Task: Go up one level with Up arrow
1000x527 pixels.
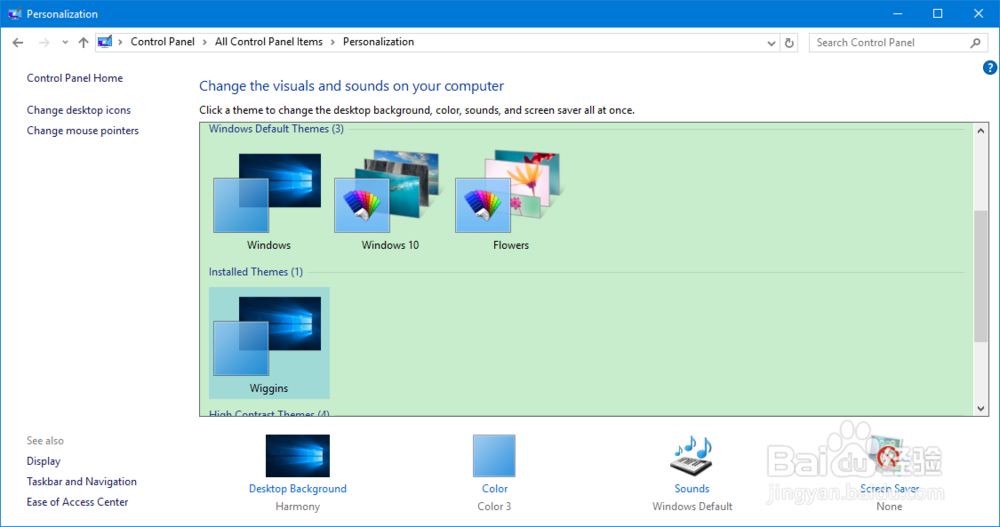Action: click(84, 43)
